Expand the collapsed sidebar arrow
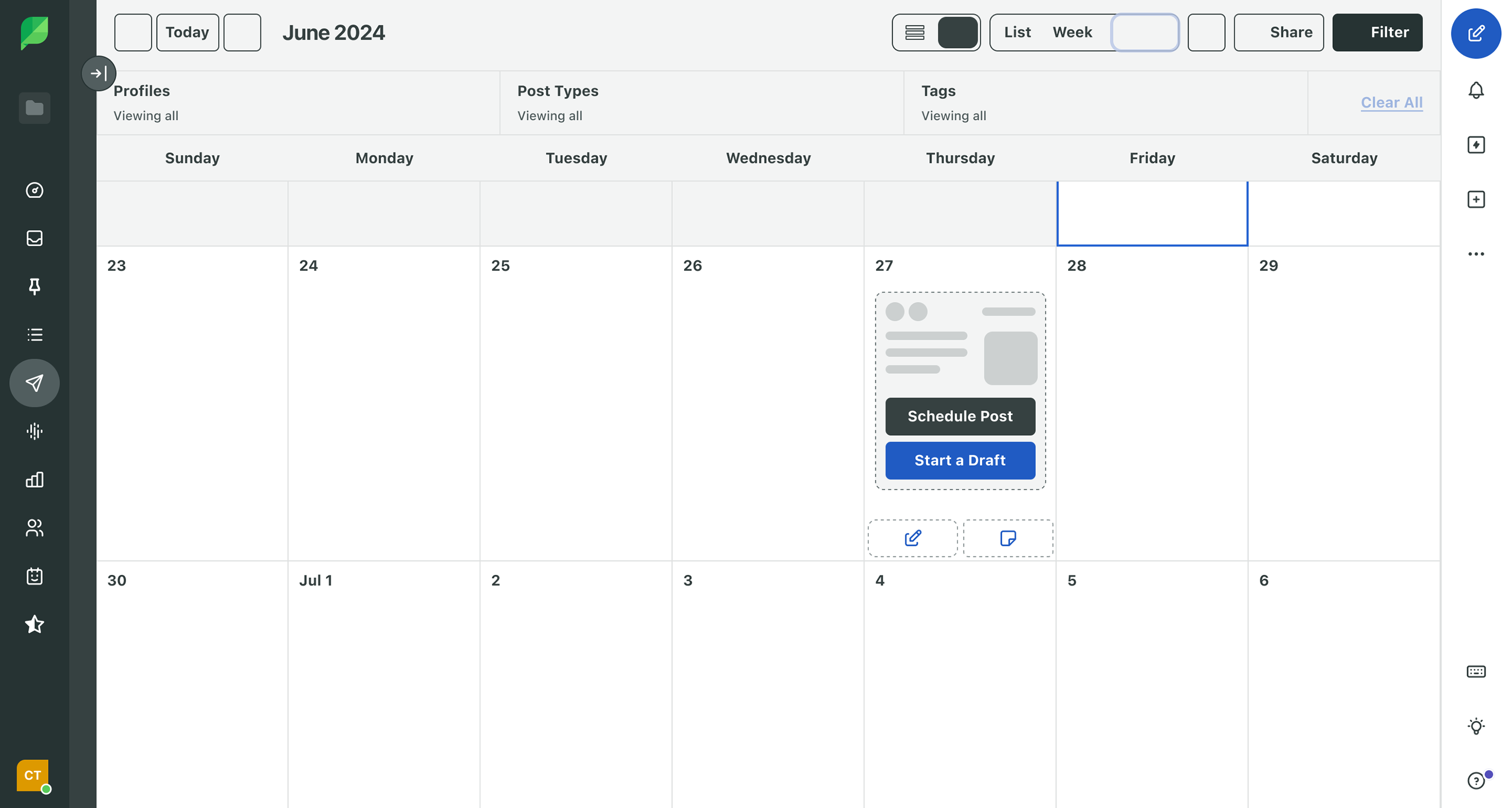Image resolution: width=1512 pixels, height=808 pixels. tap(98, 73)
